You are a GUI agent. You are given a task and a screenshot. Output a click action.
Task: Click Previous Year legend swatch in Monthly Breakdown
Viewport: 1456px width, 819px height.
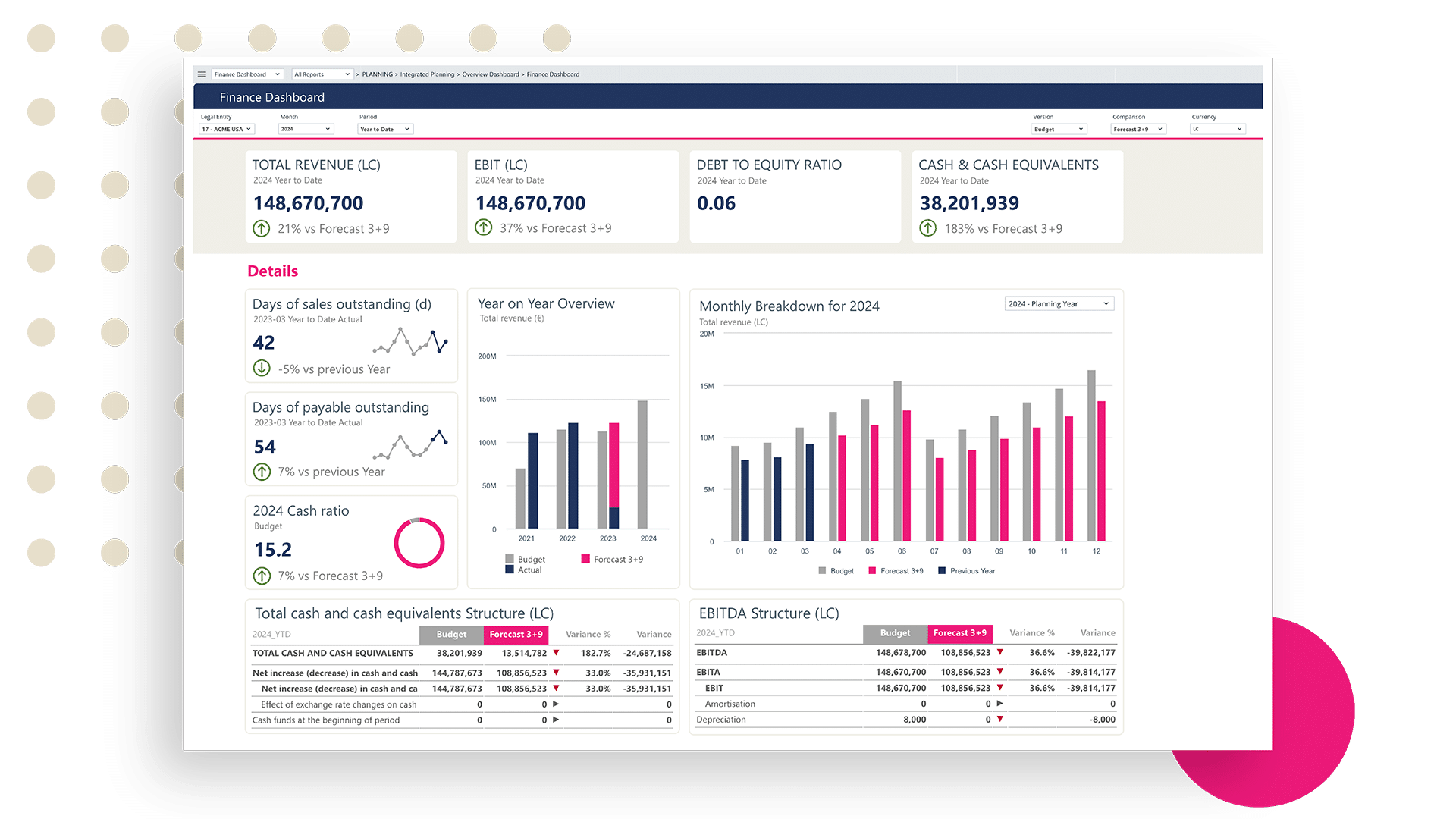(x=942, y=570)
